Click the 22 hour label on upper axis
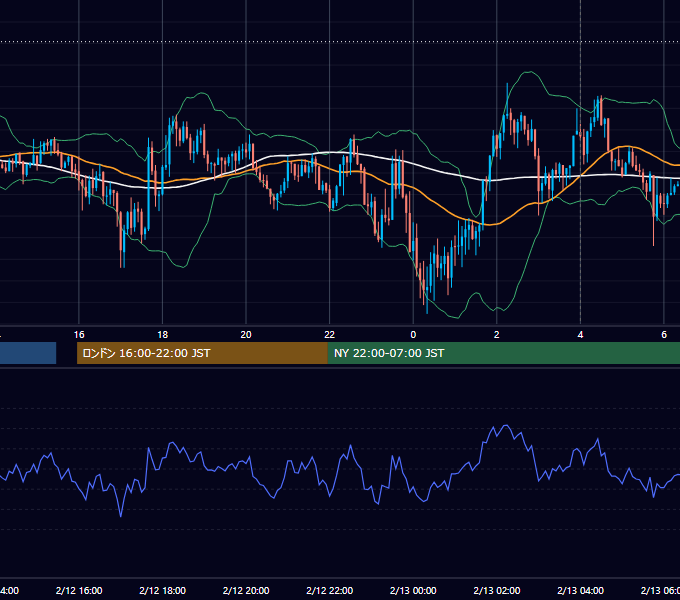This screenshot has width=680, height=600. (330, 335)
